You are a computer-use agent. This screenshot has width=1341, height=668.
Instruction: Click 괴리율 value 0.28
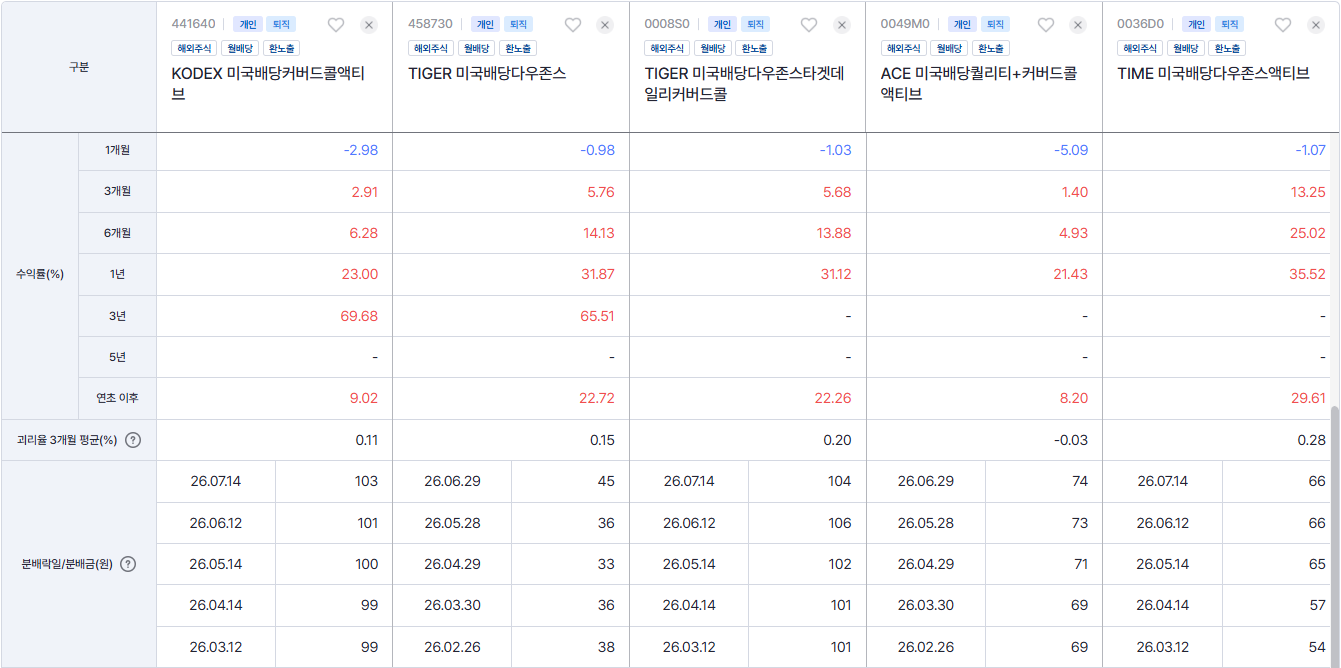click(x=1312, y=440)
